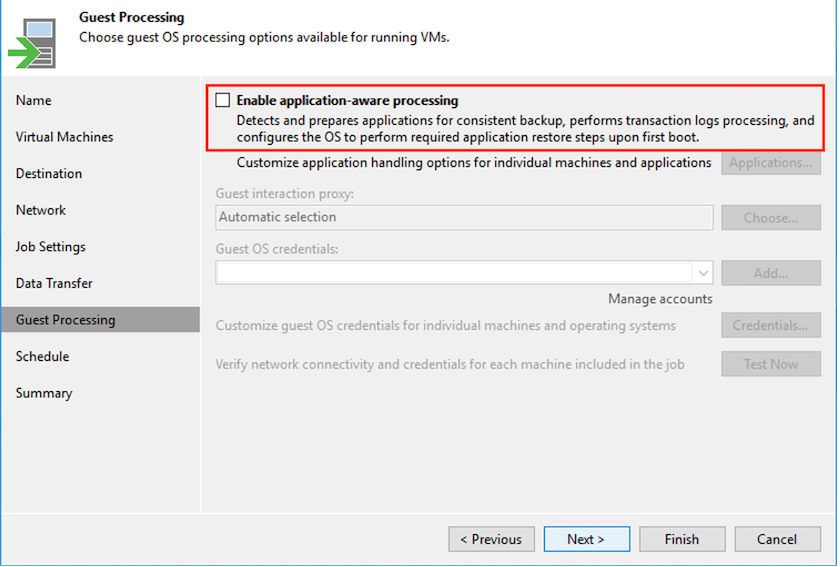Open the Job Settings step
The height and width of the screenshot is (567, 840).
coord(51,247)
